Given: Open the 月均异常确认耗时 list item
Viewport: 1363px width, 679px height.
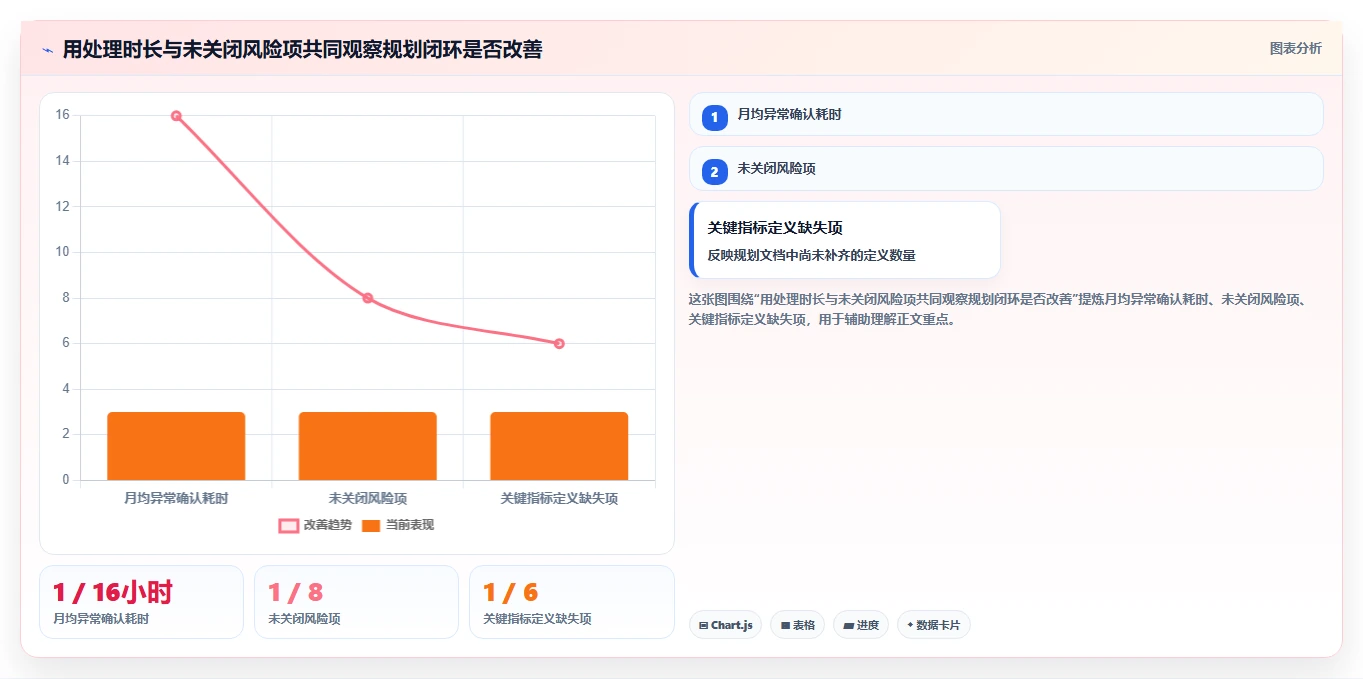Looking at the screenshot, I should click(x=1006, y=114).
